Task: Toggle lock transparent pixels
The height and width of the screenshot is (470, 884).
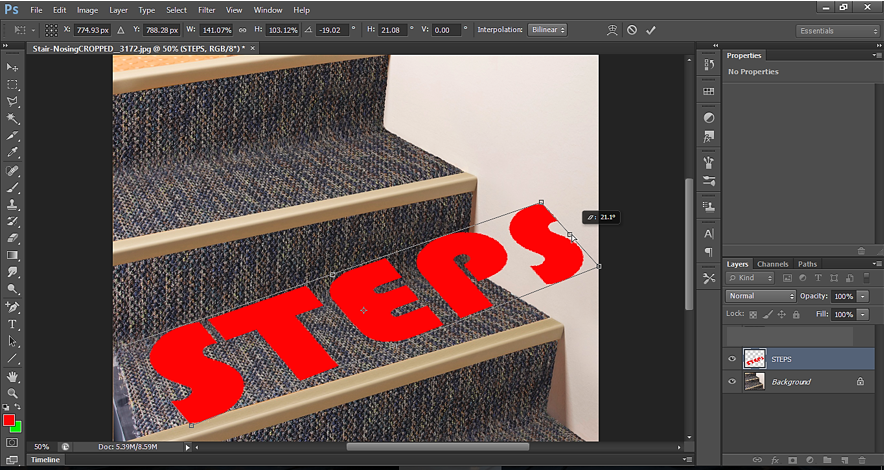Action: point(753,314)
